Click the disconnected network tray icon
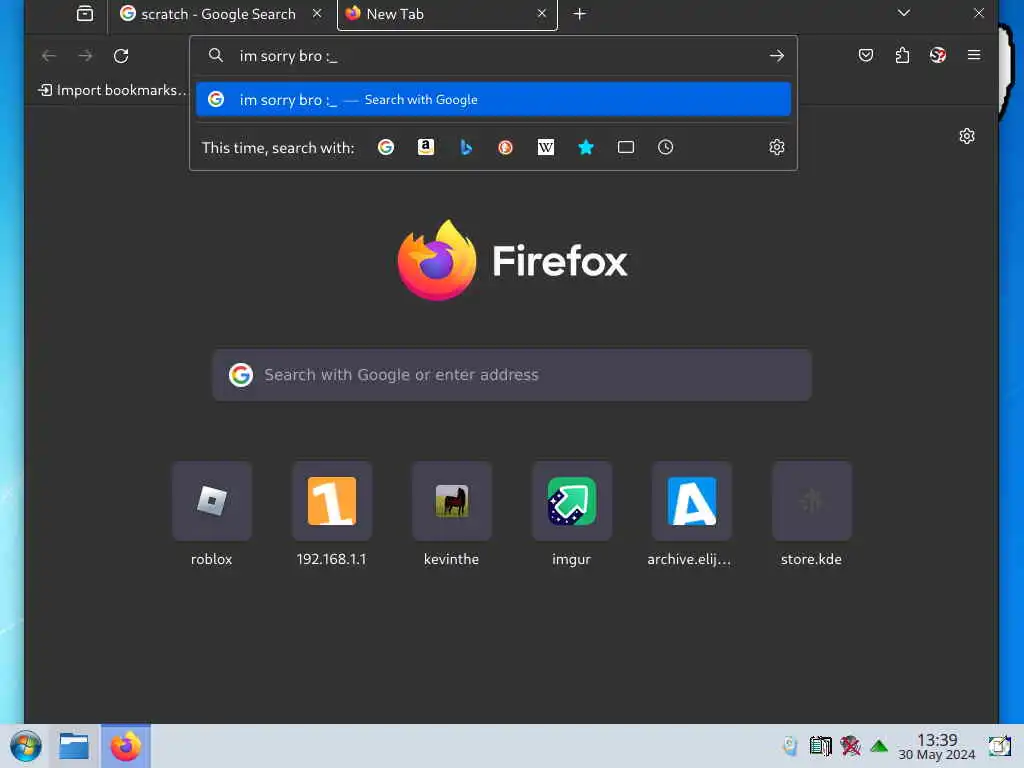The width and height of the screenshot is (1024, 768). pyautogui.click(x=850, y=746)
